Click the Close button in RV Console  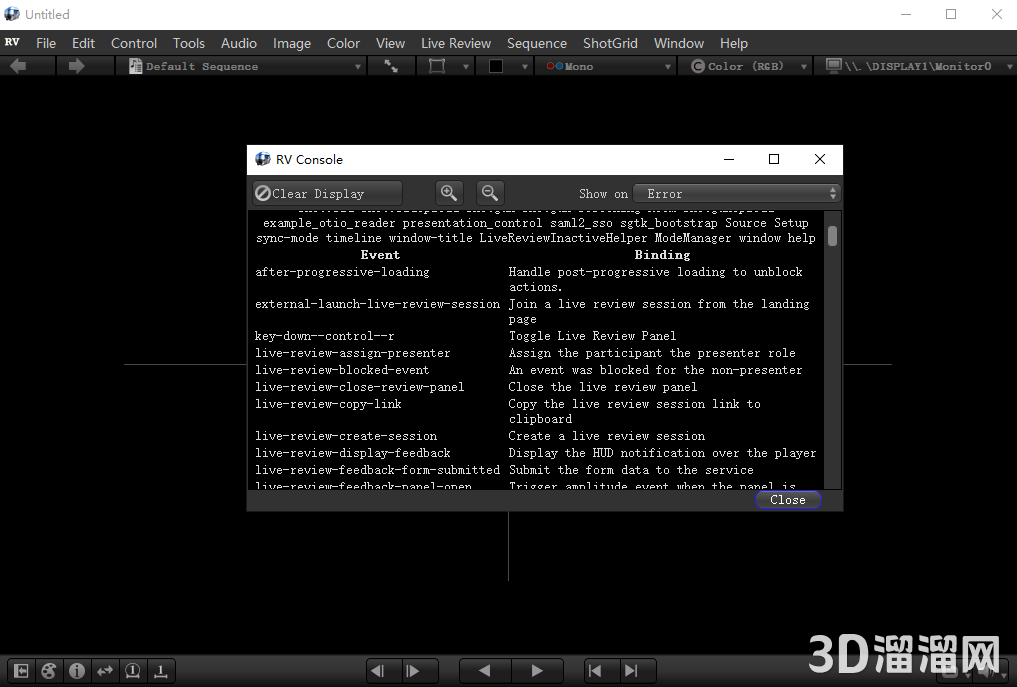[x=788, y=500]
